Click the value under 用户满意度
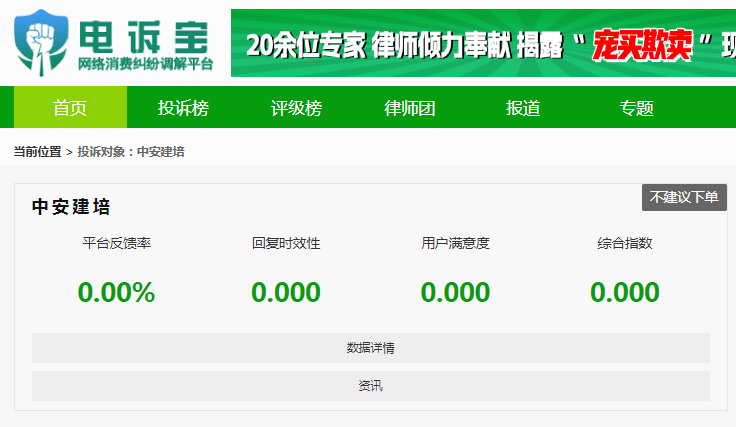 coord(455,292)
